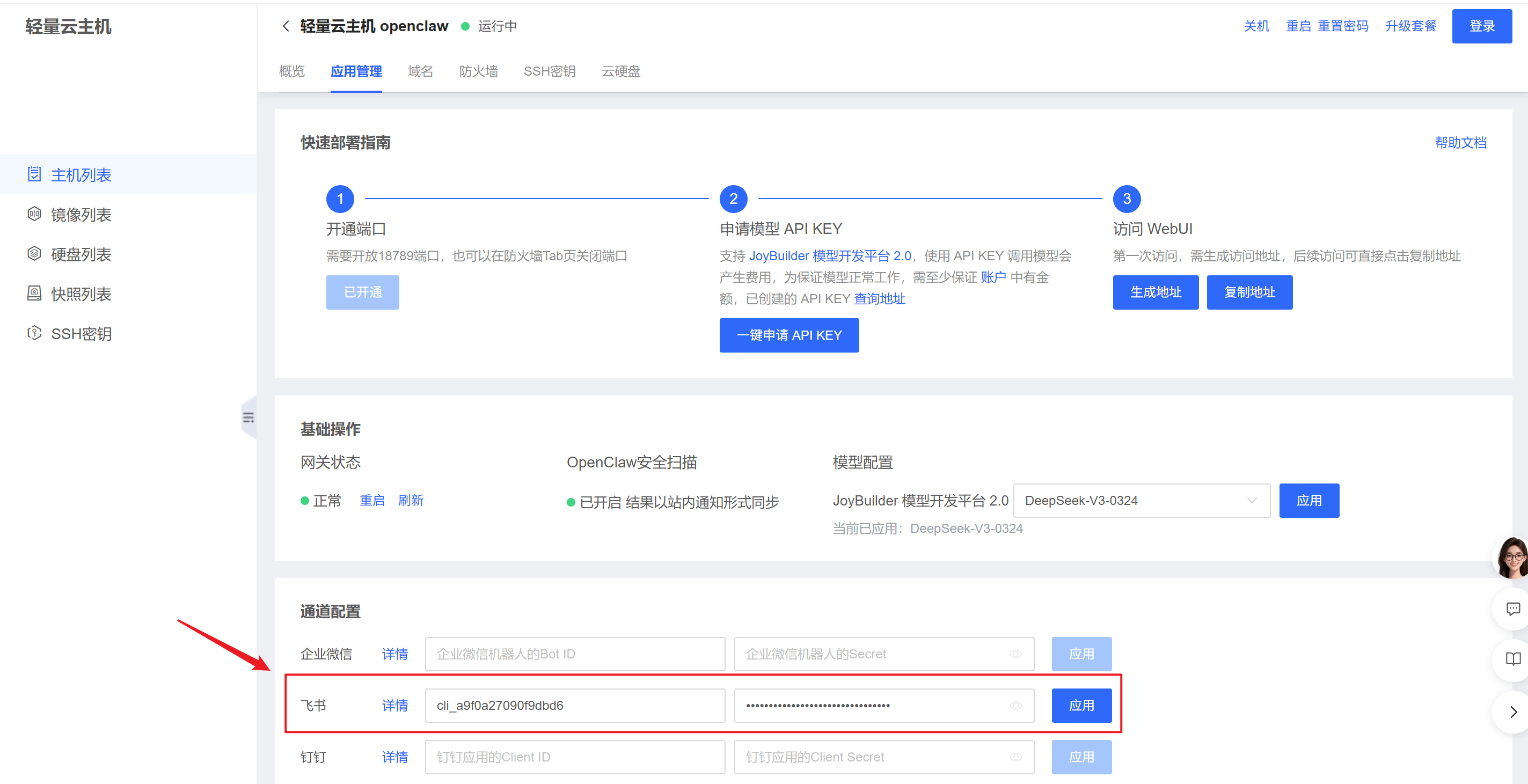Click the back arrow beside 轻量云主机 openclaw
The height and width of the screenshot is (784, 1528).
pos(286,26)
